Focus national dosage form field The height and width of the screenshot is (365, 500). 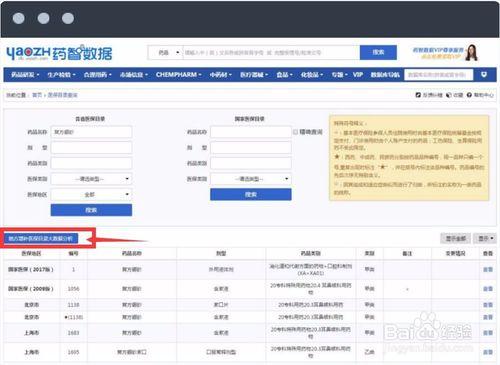(251, 148)
